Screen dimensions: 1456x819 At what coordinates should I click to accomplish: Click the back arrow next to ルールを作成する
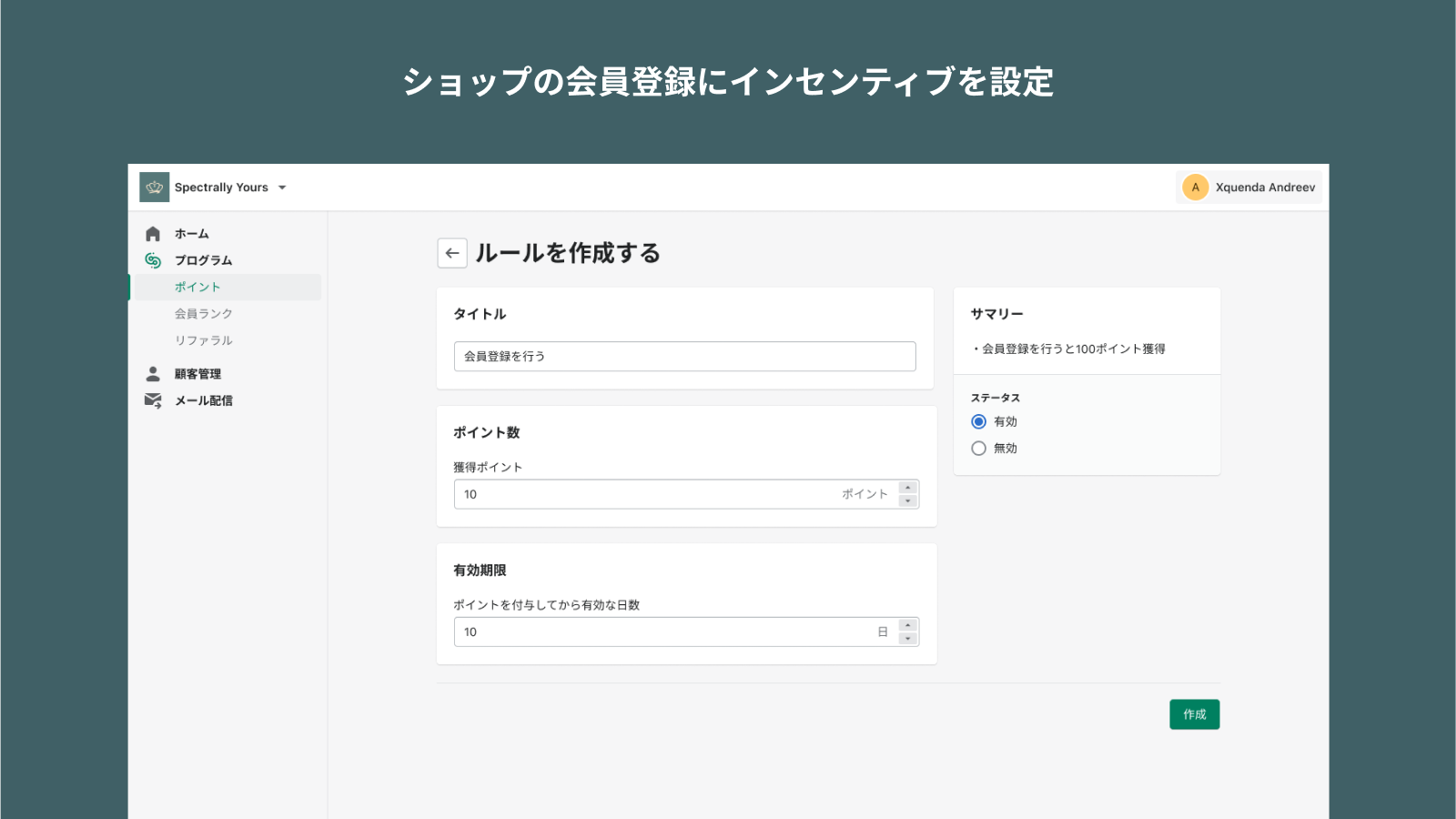(x=452, y=253)
